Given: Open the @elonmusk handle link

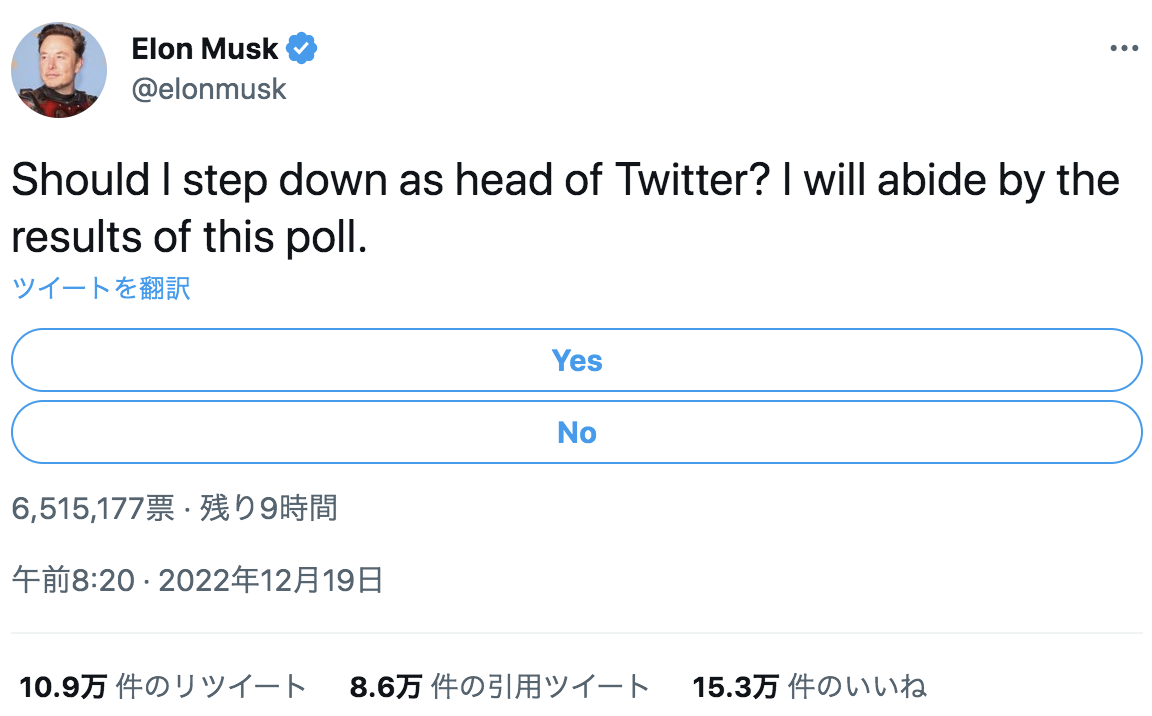Looking at the screenshot, I should [209, 90].
